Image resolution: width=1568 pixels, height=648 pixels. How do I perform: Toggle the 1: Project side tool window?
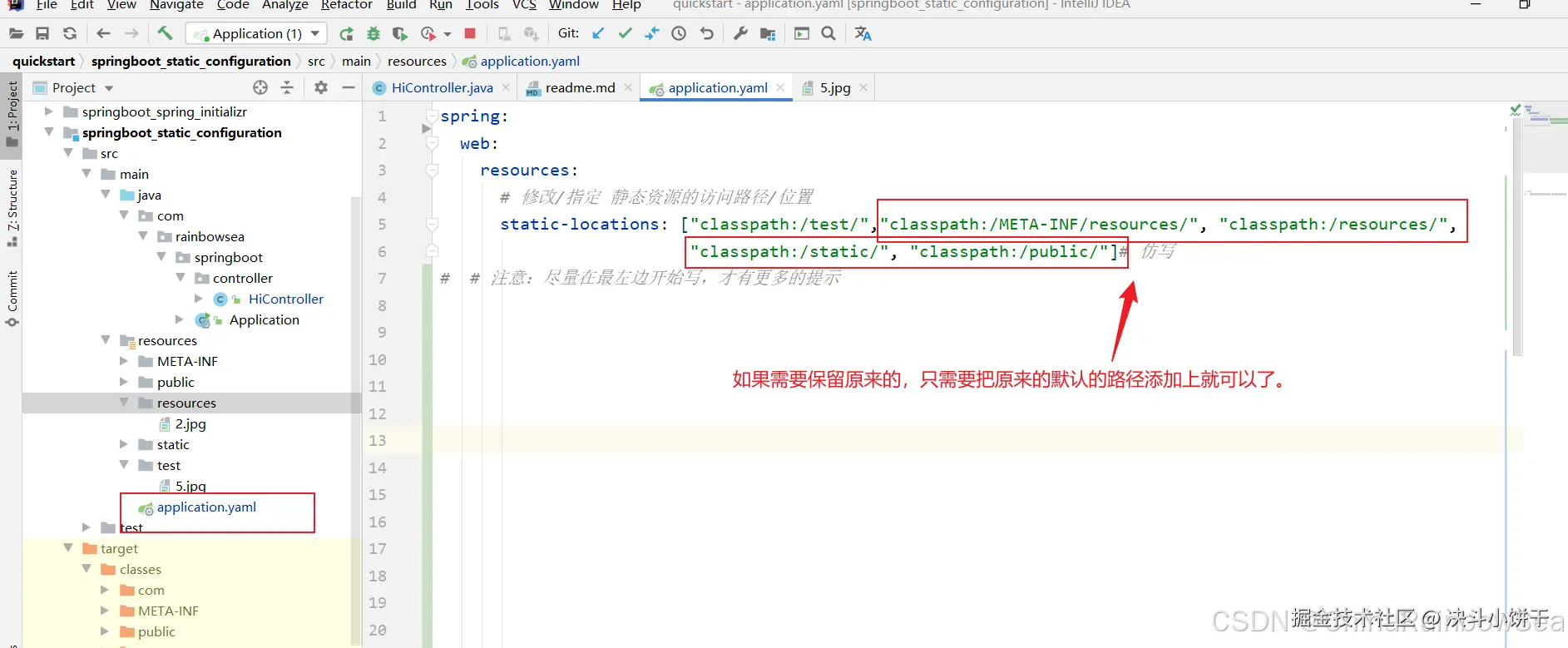(12, 113)
